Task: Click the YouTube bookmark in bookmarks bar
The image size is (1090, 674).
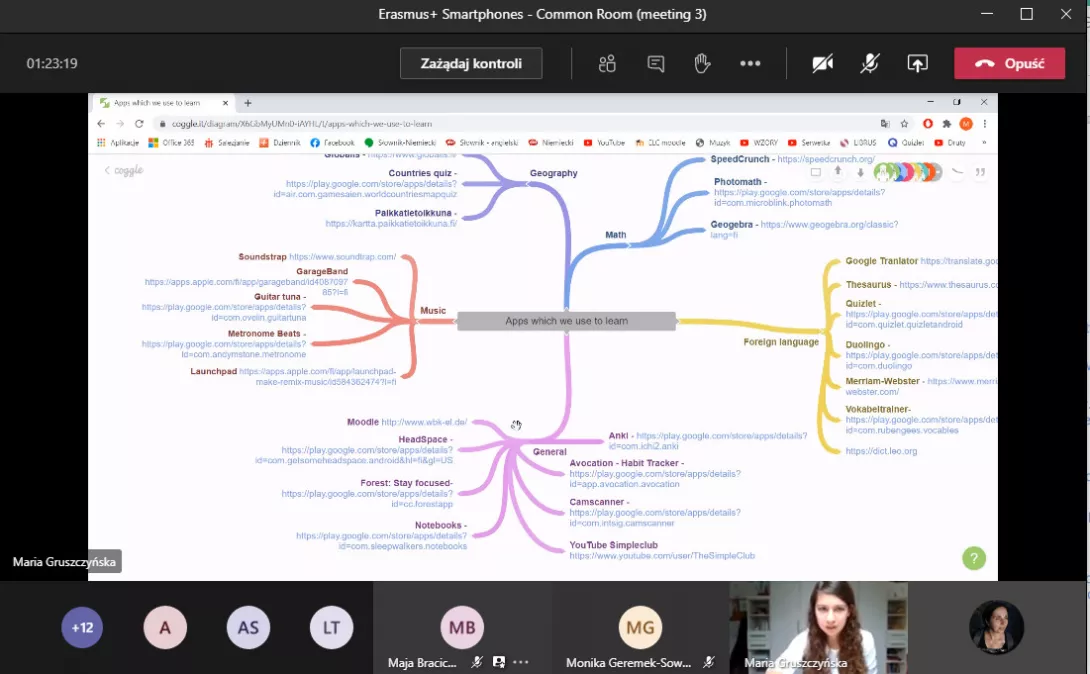Action: 605,143
